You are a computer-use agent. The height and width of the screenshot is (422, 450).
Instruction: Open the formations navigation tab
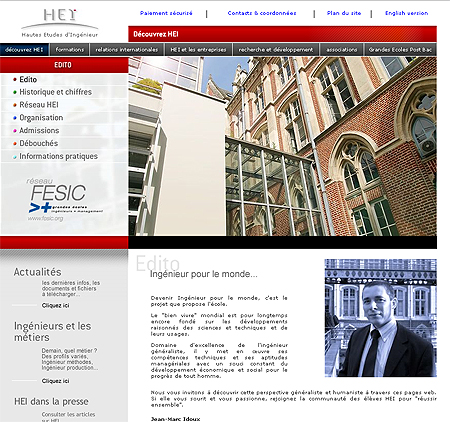69,50
